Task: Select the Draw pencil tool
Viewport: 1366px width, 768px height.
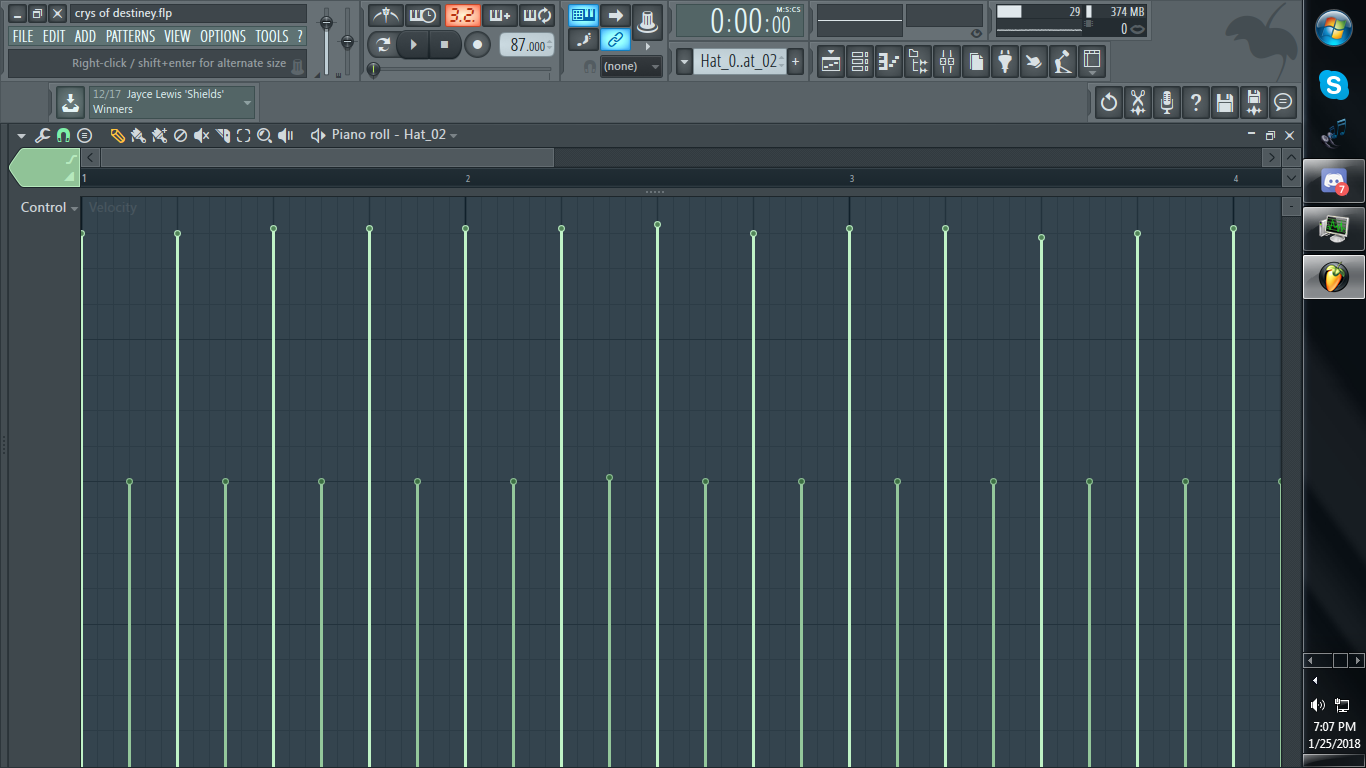Action: click(x=117, y=135)
